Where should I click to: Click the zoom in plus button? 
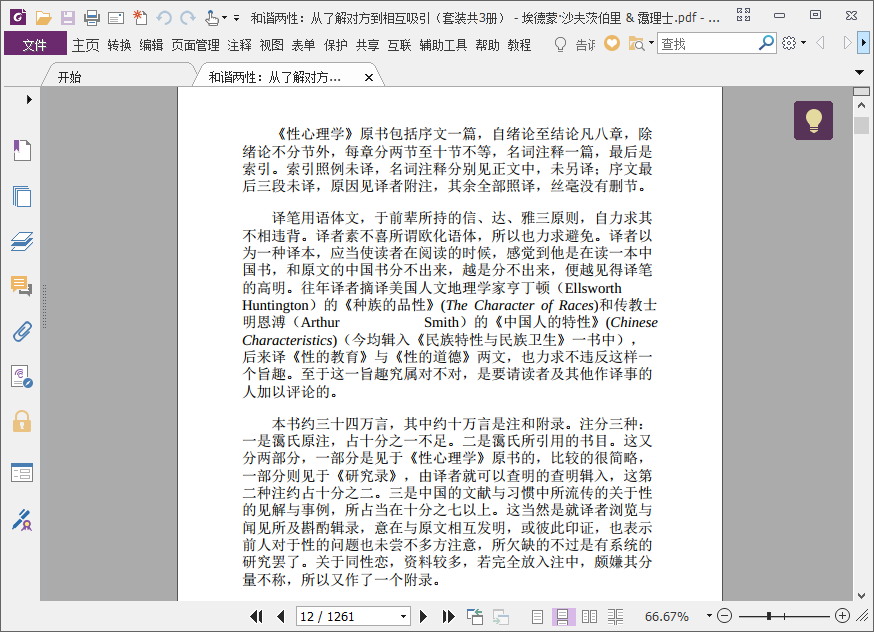pyautogui.click(x=842, y=616)
